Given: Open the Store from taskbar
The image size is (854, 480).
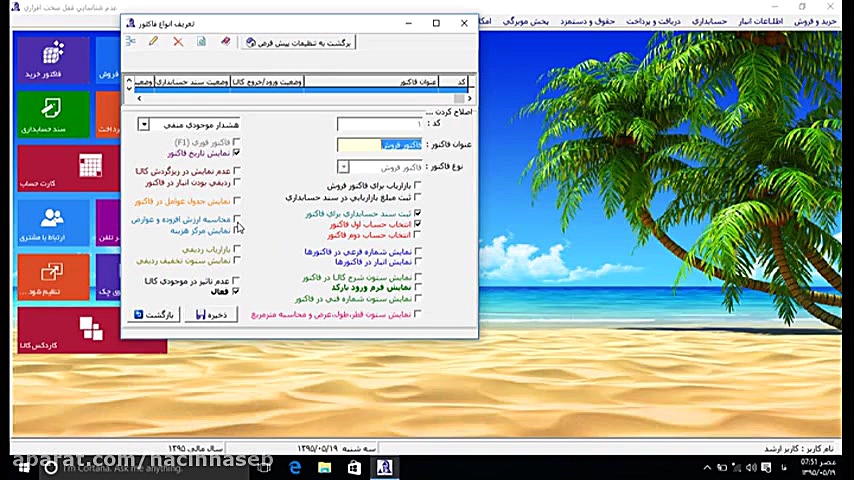Looking at the screenshot, I should pyautogui.click(x=354, y=467).
